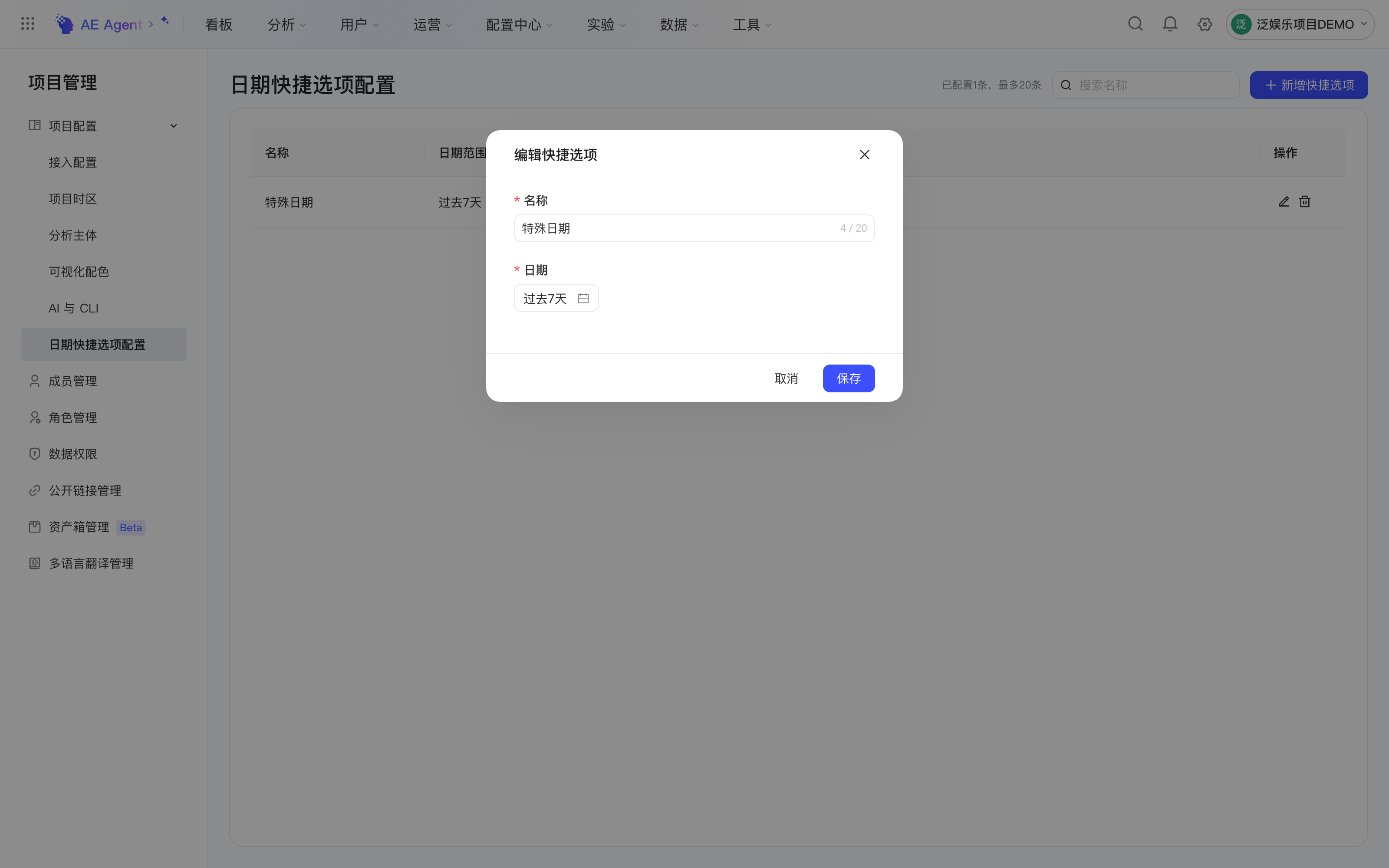
Task: Click the calendar icon in the date field
Action: (583, 298)
